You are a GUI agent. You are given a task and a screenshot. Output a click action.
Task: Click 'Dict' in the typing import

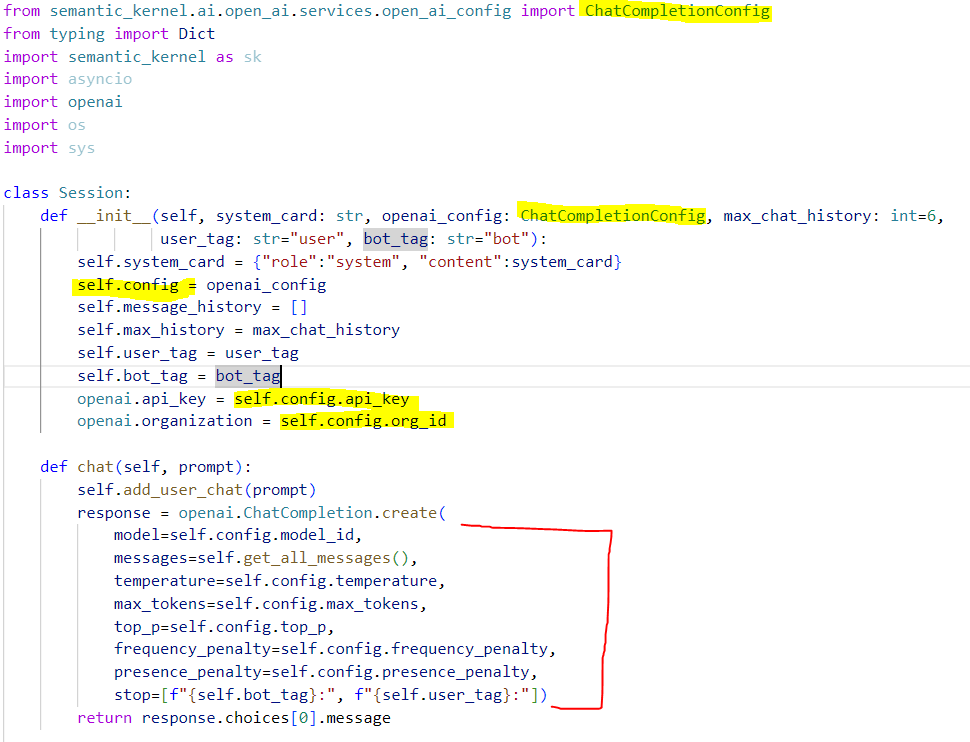click(197, 34)
